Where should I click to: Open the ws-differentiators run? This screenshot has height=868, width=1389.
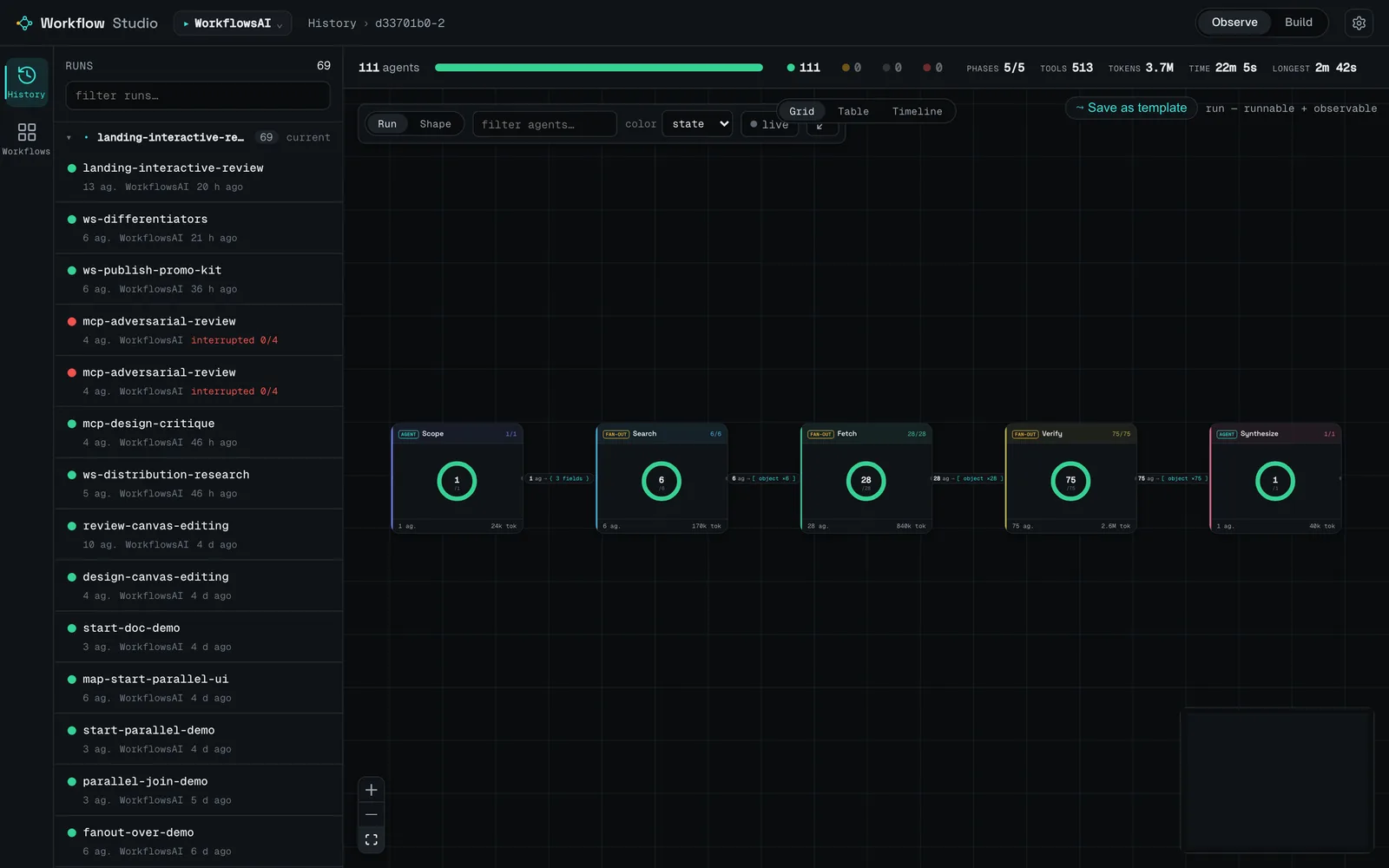(199, 227)
